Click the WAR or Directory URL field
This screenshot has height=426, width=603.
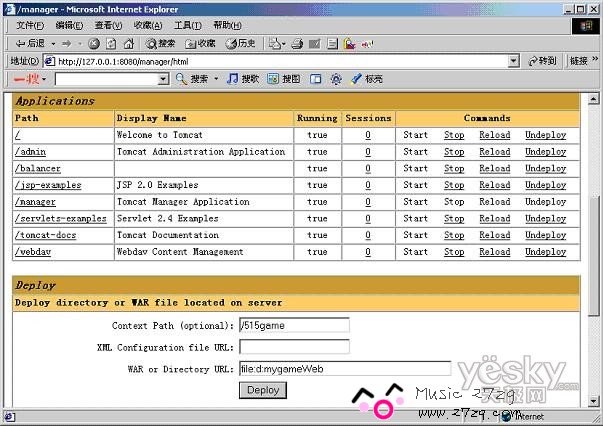click(345, 369)
